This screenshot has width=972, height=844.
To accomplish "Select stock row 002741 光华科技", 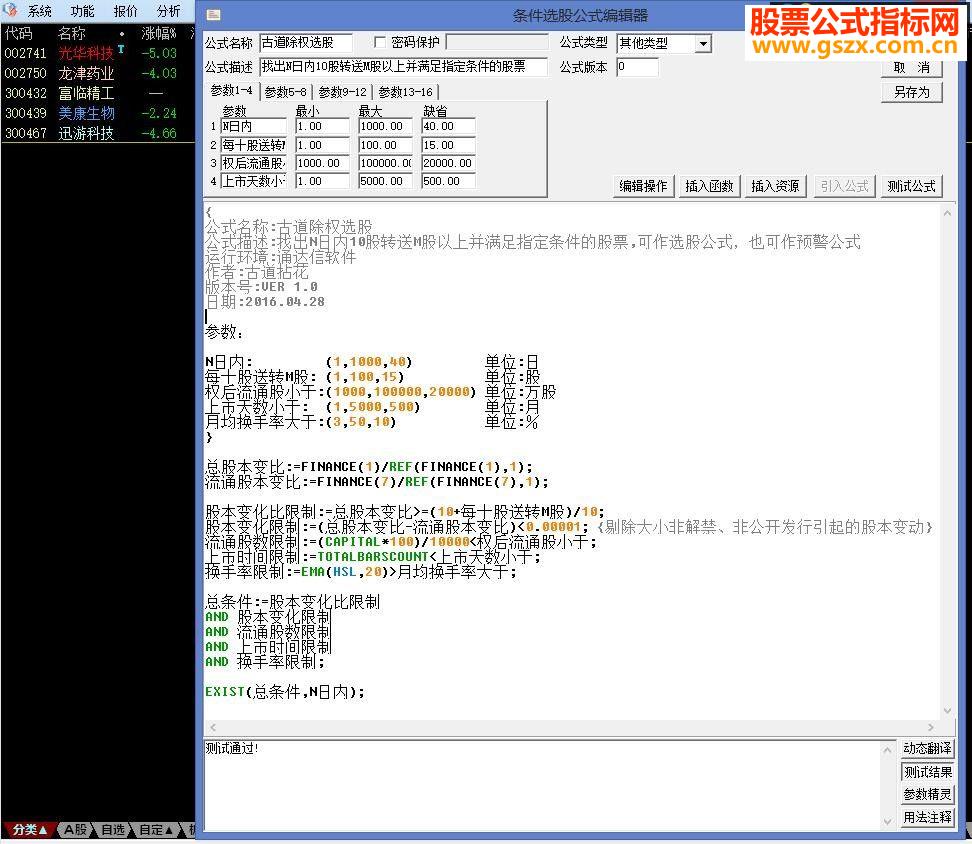I will tap(98, 53).
